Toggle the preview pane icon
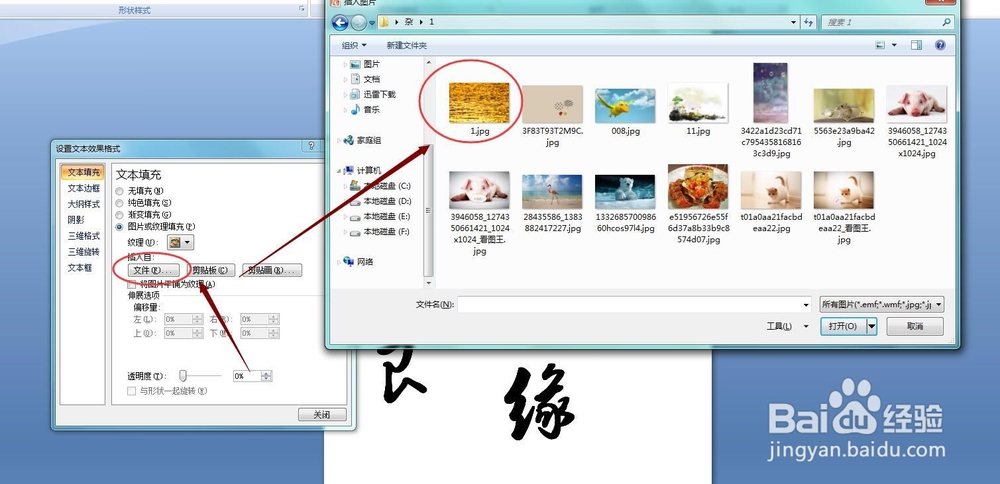 point(916,45)
